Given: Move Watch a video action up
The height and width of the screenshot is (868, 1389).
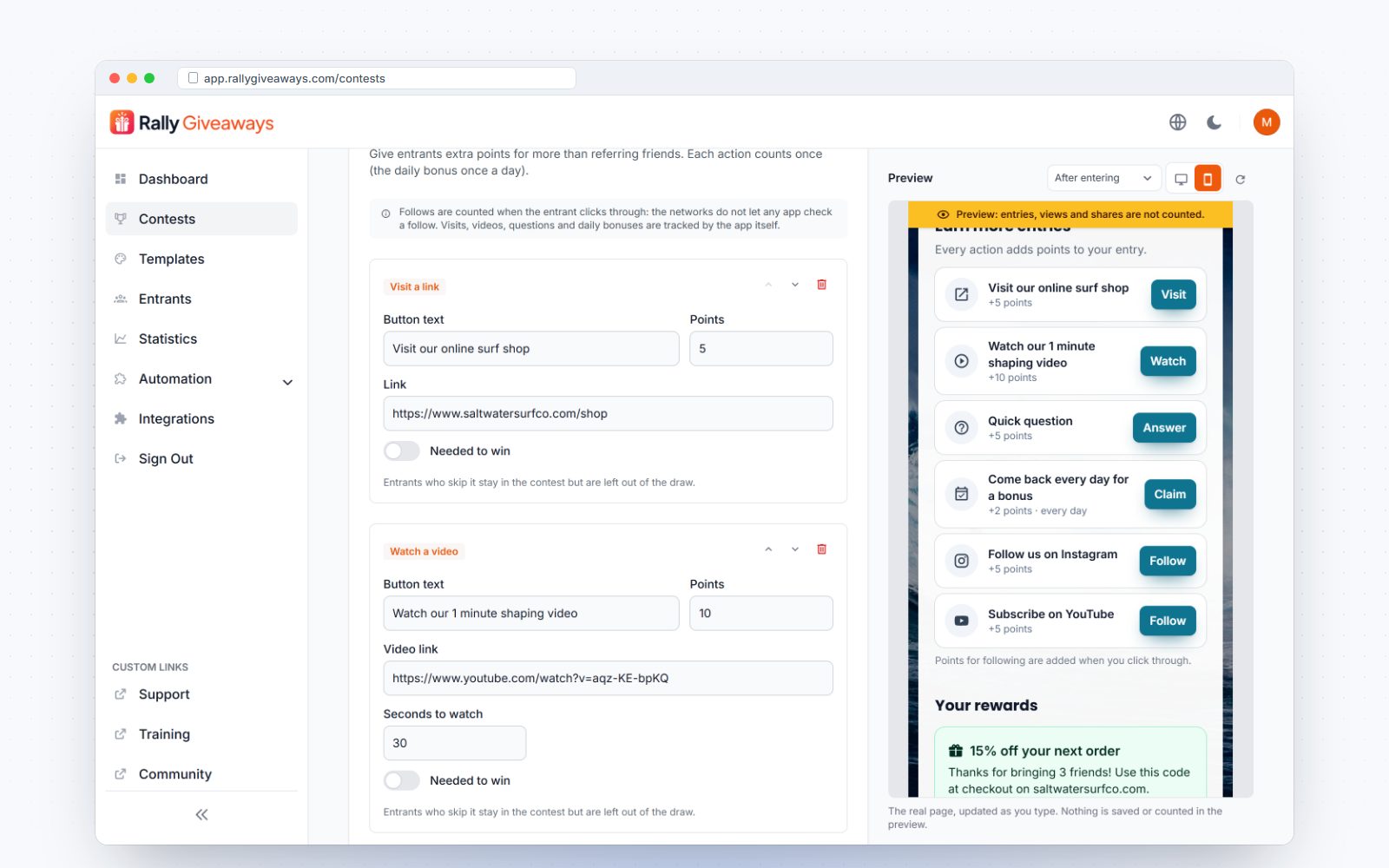Looking at the screenshot, I should click(768, 549).
